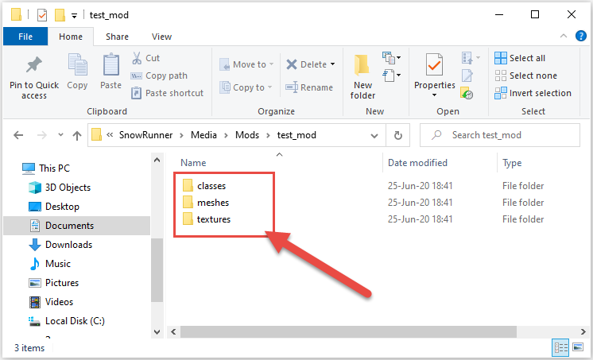Switch to Large icons view layout
593x360 pixels.
(577, 346)
